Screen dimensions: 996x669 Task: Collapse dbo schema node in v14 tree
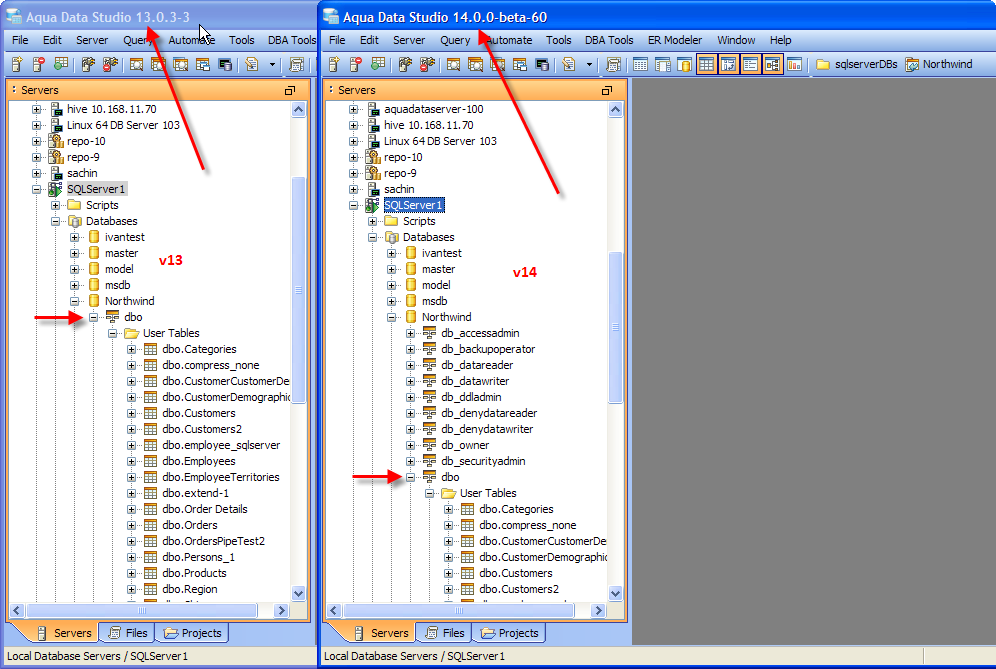pos(410,477)
